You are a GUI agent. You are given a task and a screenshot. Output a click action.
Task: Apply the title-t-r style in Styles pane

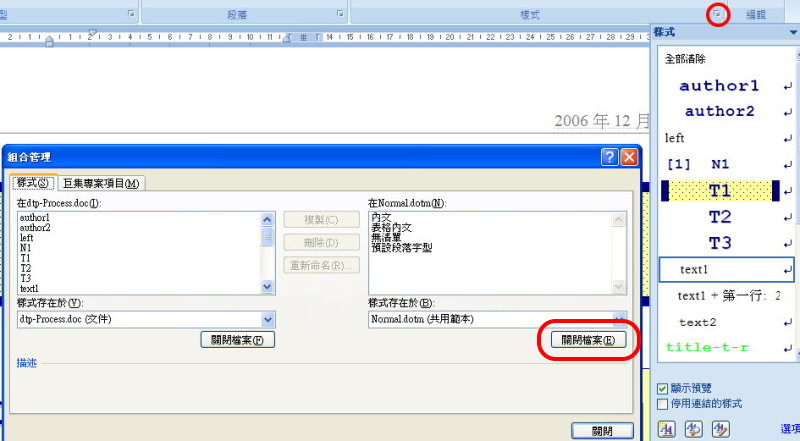(715, 348)
